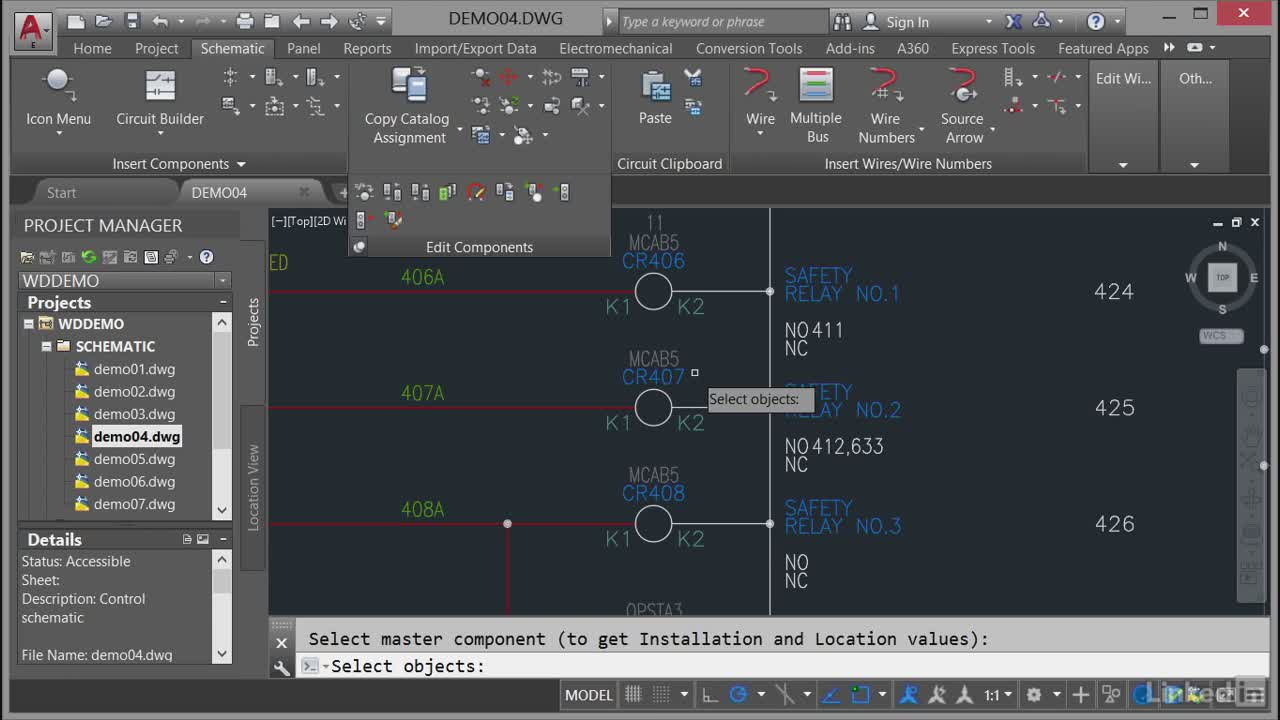Expand the Oth... panel arrow
The width and height of the screenshot is (1280, 720).
tap(1194, 165)
